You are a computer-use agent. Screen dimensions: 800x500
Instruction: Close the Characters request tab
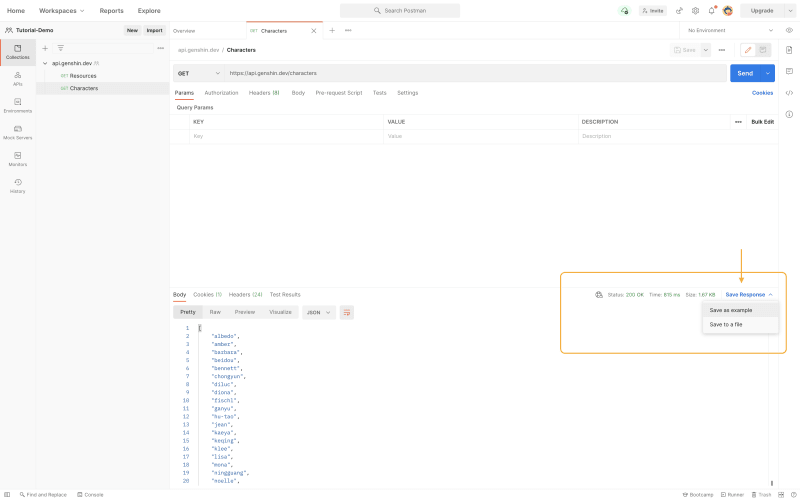[314, 31]
